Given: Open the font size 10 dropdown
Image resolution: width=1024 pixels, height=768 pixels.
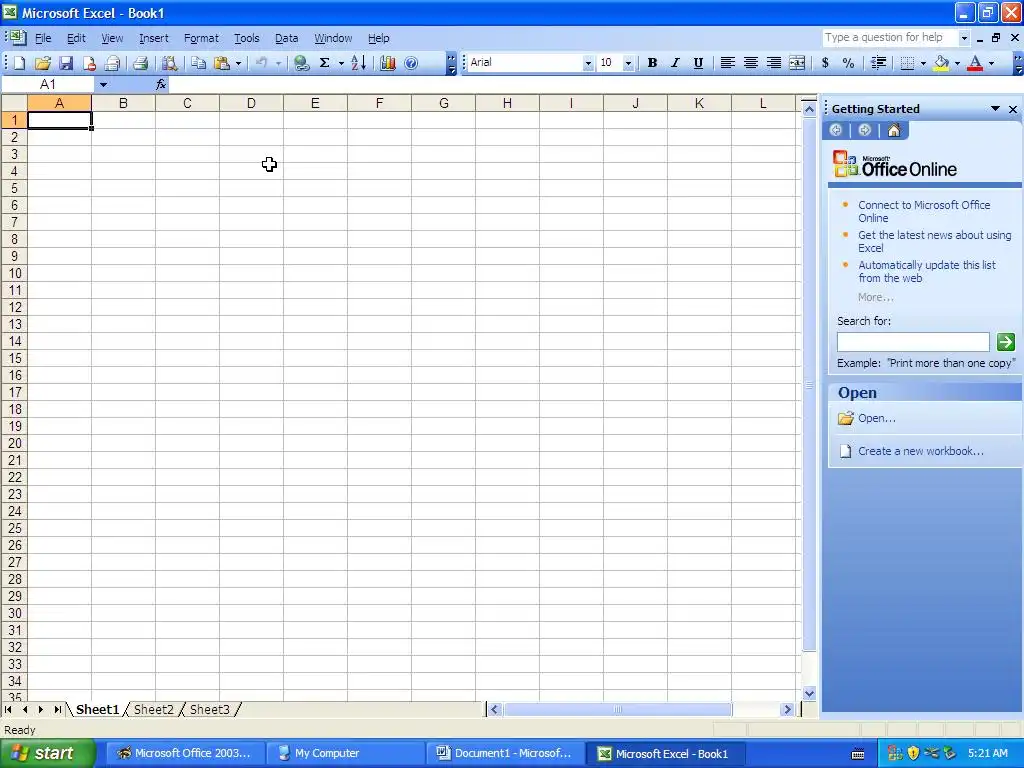Looking at the screenshot, I should click(628, 63).
